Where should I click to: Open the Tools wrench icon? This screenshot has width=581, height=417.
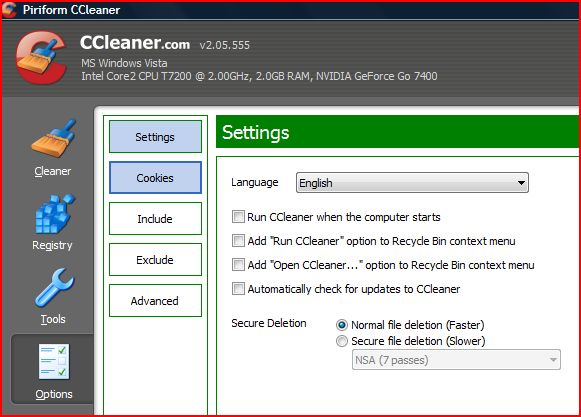tap(54, 288)
